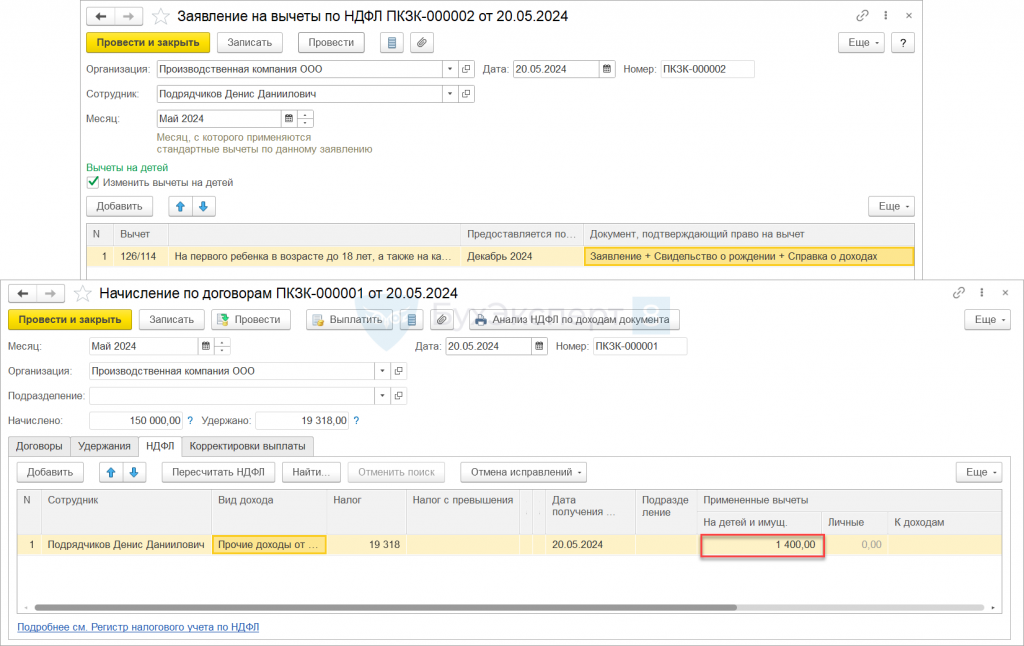Open the calendar for Дата 20.05.2024 in Заявление
Image resolution: width=1024 pixels, height=646 pixels.
pos(607,69)
